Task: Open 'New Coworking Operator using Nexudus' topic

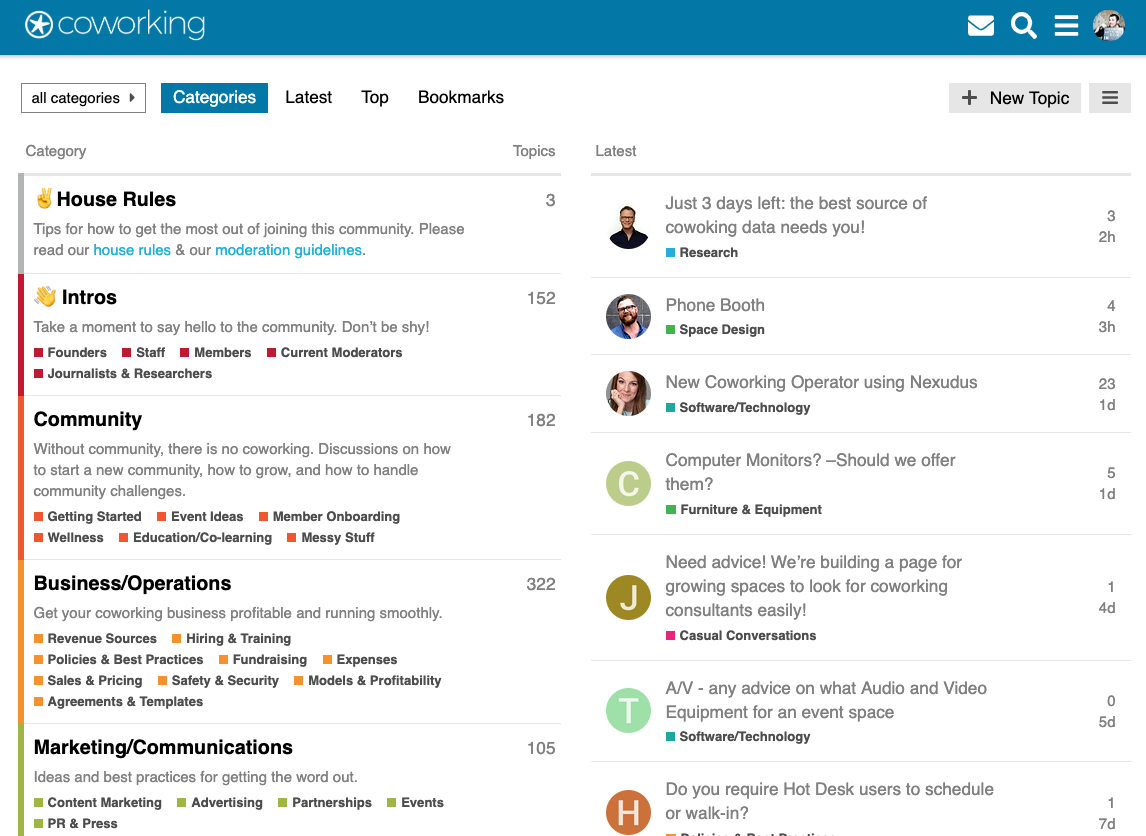Action: click(821, 382)
